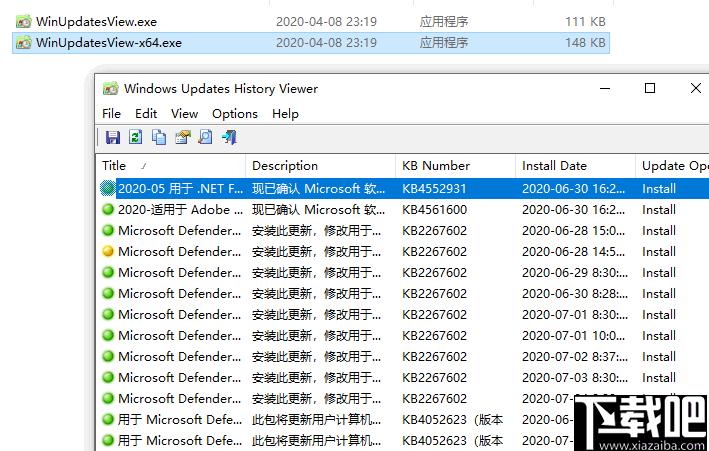Sort by the Description column header
709x451 pixels.
point(321,166)
